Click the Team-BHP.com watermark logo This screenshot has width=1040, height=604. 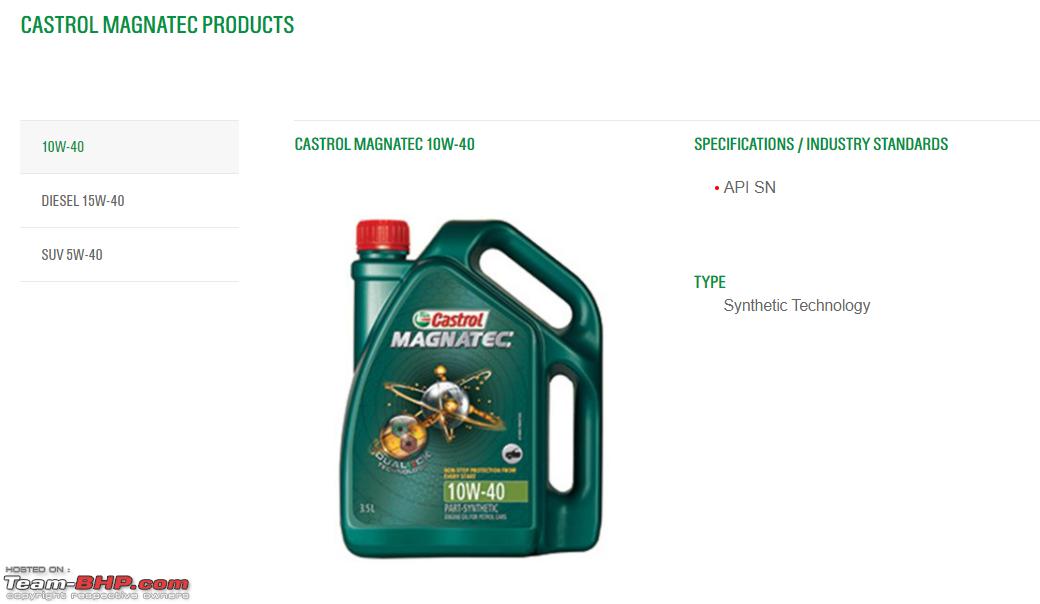97,583
